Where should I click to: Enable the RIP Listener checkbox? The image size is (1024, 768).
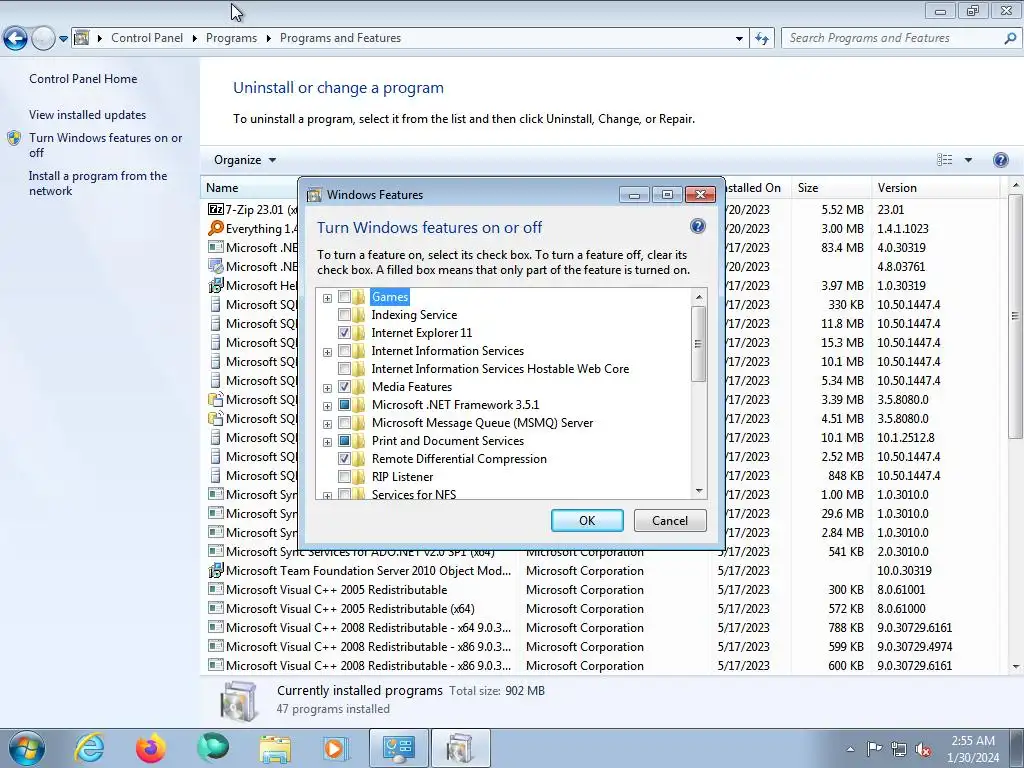point(344,477)
